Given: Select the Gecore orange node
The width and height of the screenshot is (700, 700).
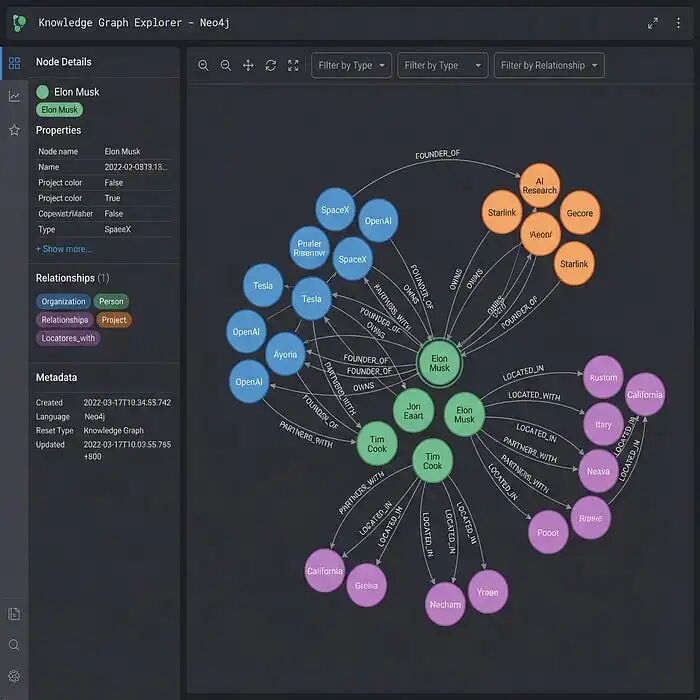Looking at the screenshot, I should (x=580, y=213).
